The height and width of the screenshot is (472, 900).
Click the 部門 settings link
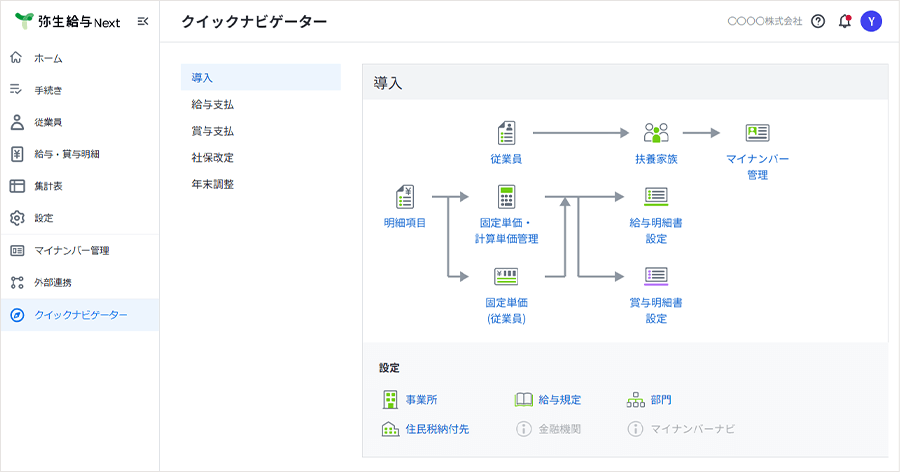pos(660,400)
